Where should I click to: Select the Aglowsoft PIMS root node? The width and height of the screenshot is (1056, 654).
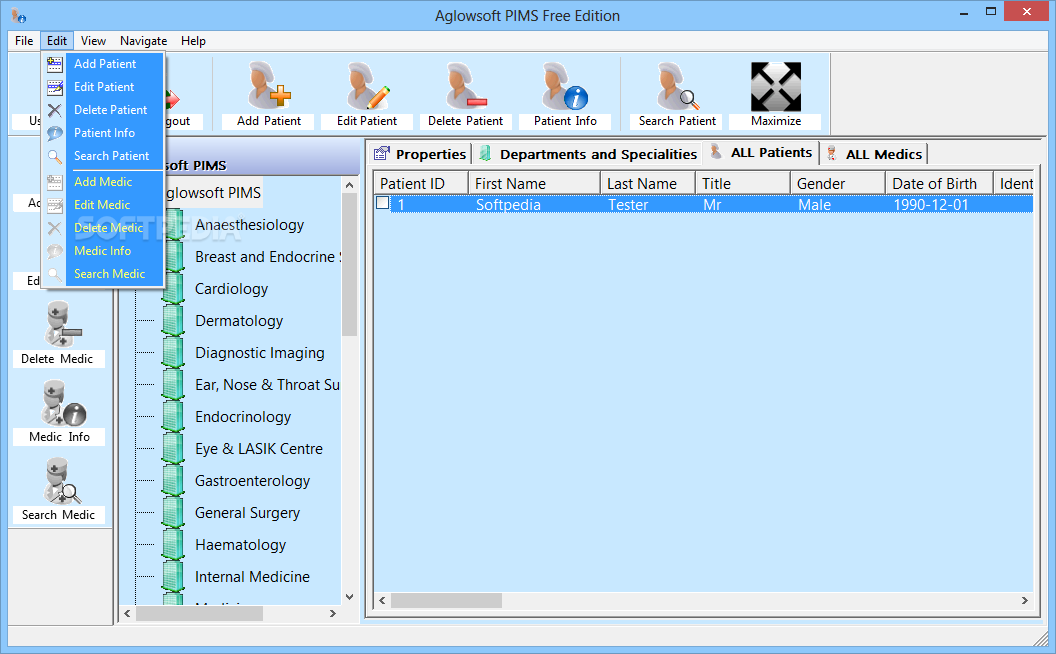click(x=212, y=193)
